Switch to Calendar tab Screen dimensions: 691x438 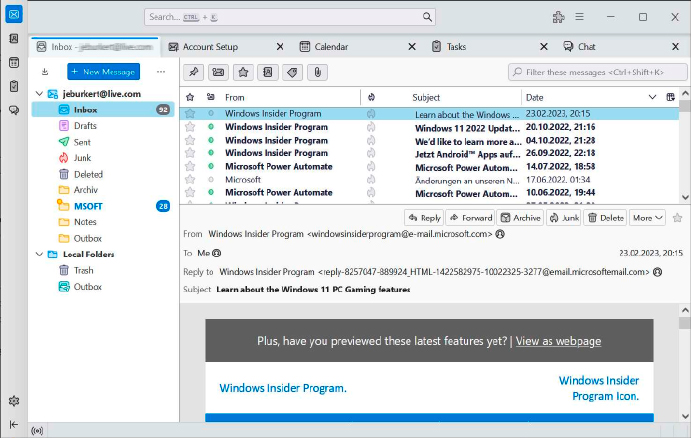coord(331,47)
